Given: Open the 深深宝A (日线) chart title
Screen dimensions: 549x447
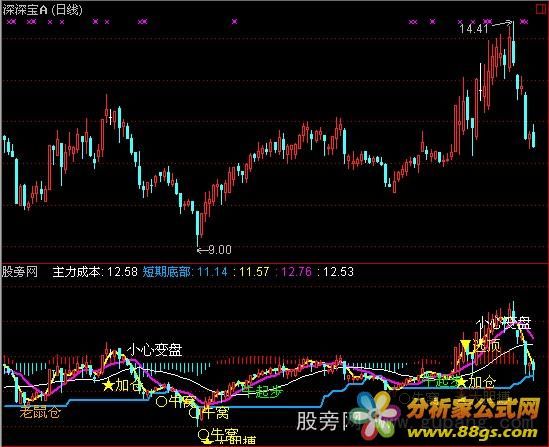Looking at the screenshot, I should click(42, 9).
